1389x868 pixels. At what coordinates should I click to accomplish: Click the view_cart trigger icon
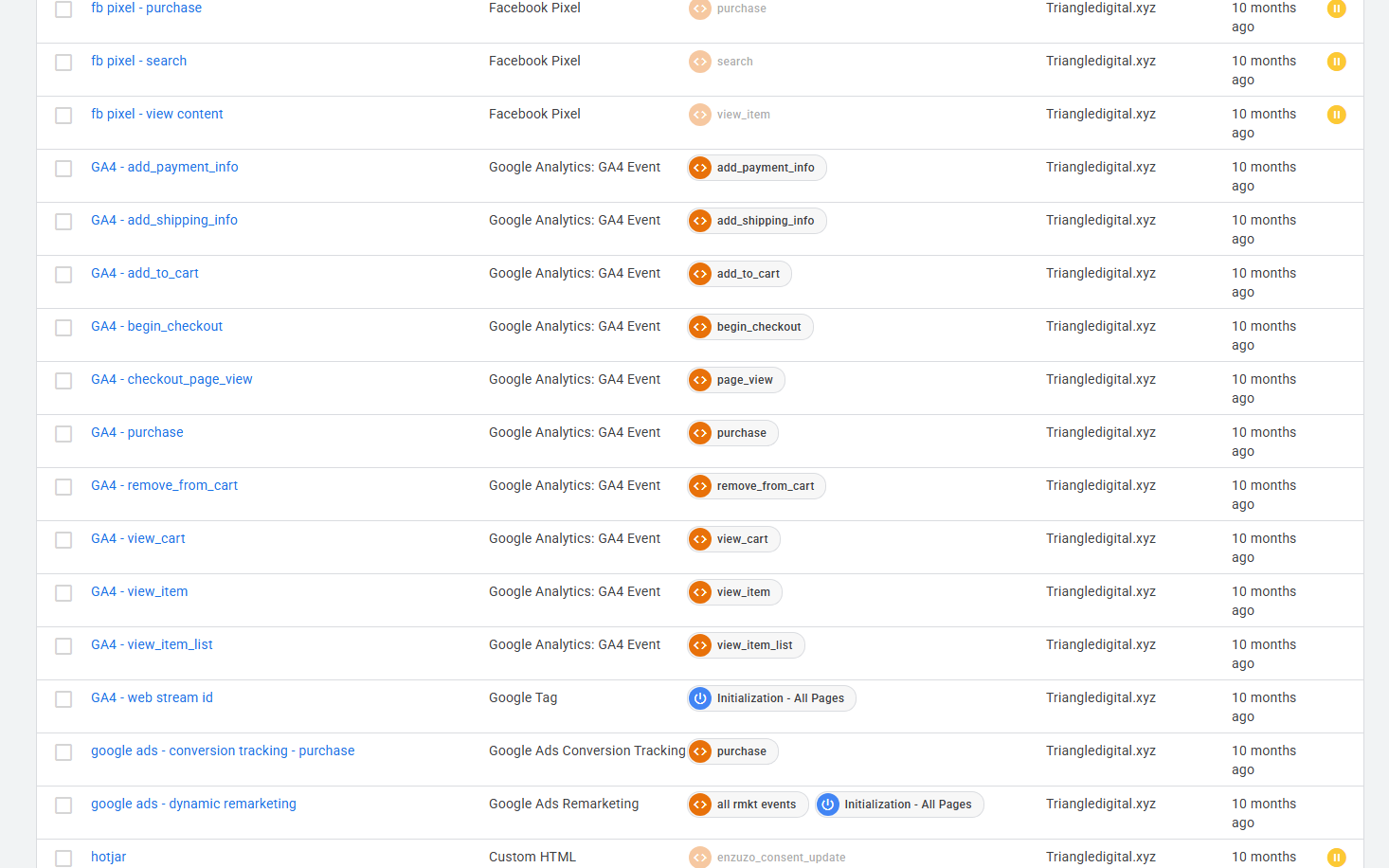click(700, 539)
